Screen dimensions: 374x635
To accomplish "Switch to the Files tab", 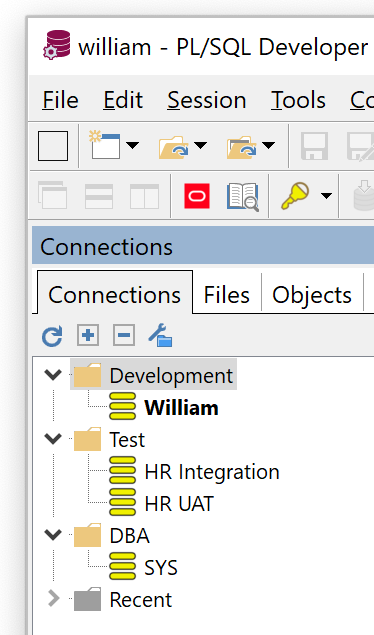I will tap(227, 294).
